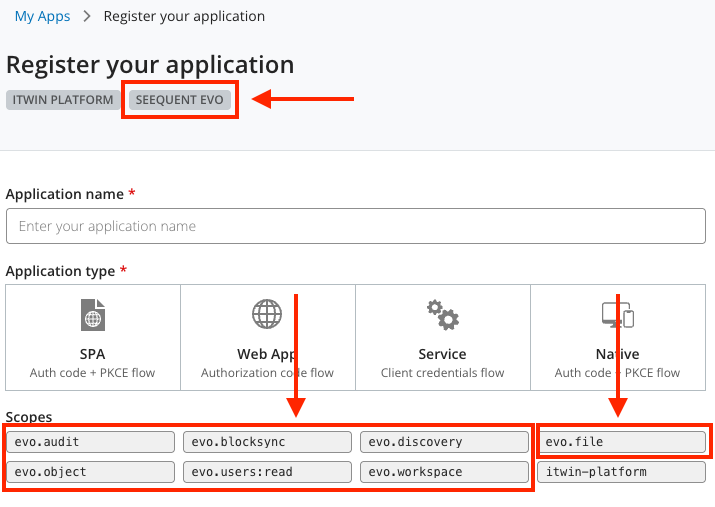Enable the evo.workspace scope

(444, 472)
